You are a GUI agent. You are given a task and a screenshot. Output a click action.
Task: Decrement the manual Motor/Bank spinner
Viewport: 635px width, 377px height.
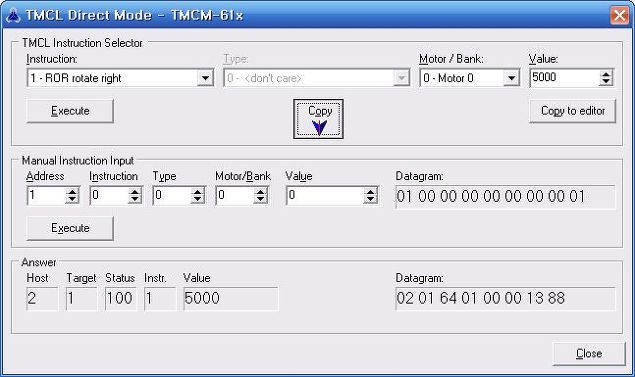coord(261,200)
